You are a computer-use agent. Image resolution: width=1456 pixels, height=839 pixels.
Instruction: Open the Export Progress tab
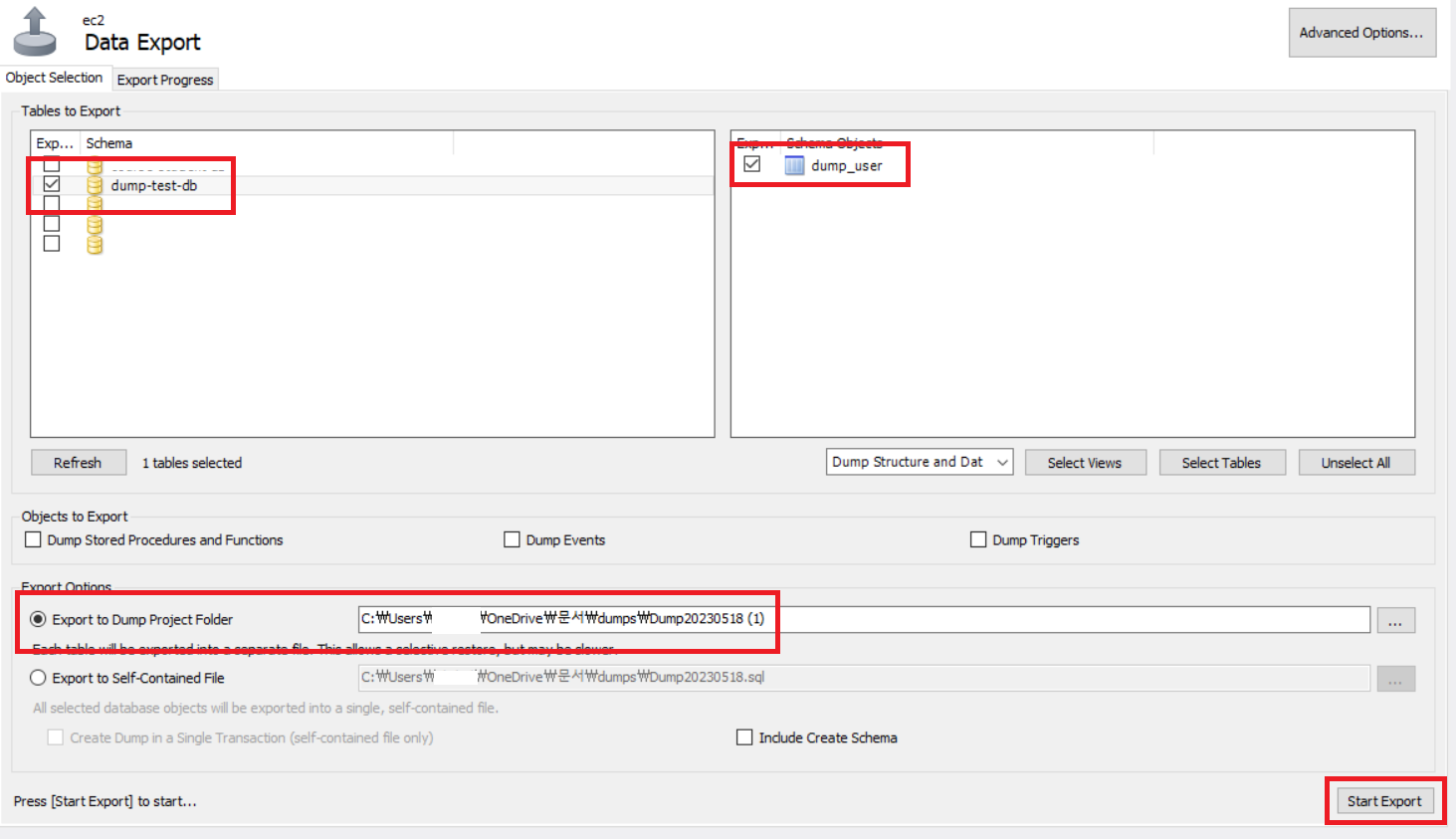pos(165,80)
